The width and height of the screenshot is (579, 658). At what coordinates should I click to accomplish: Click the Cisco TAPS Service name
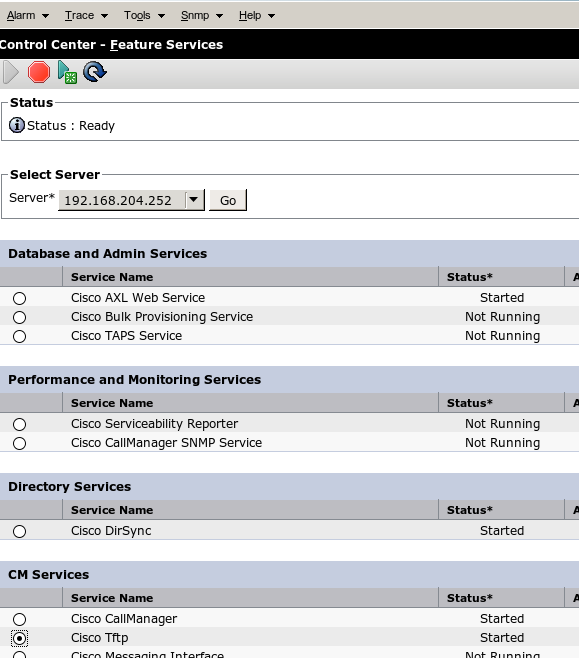click(x=126, y=335)
